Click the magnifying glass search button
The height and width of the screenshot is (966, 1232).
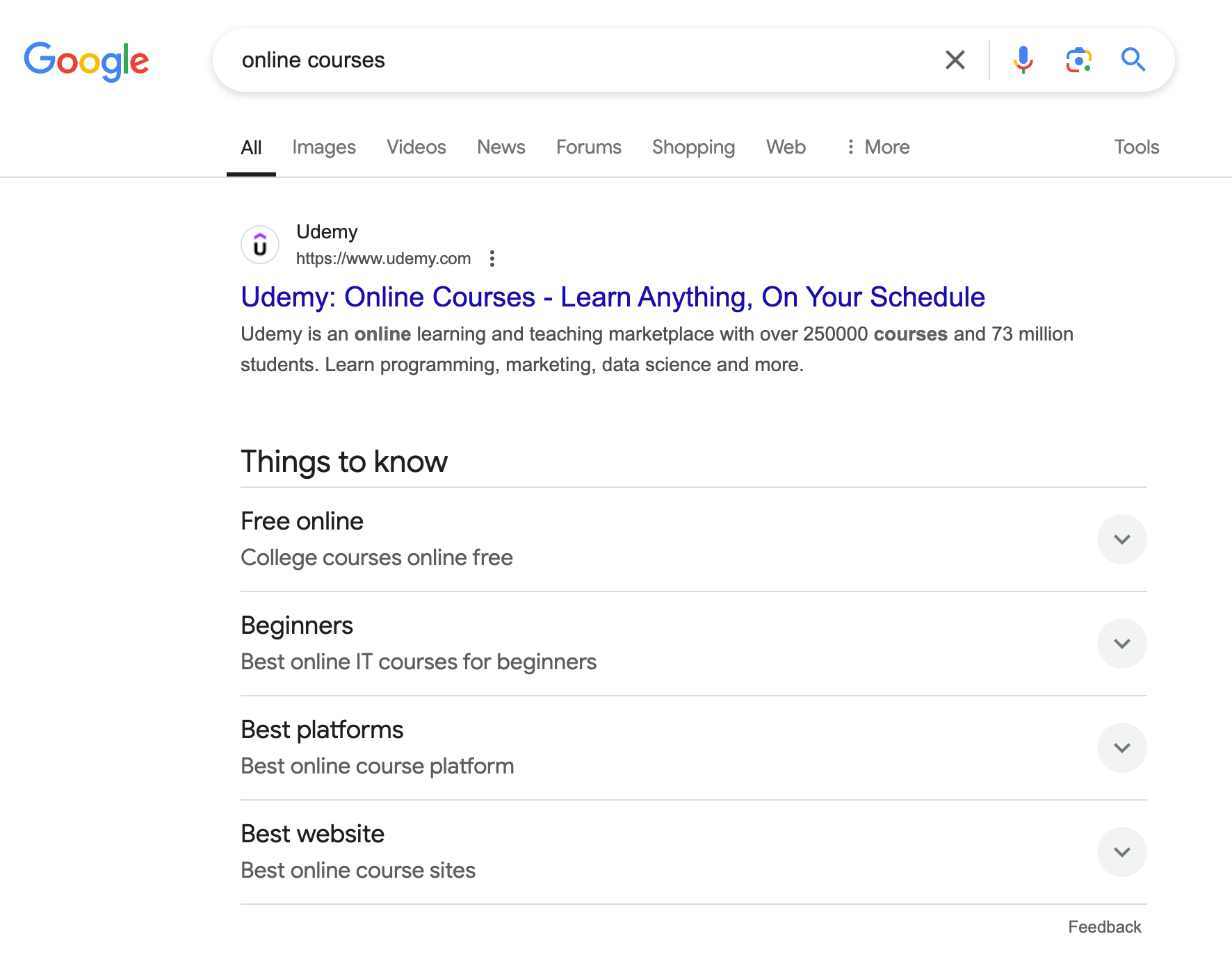[x=1133, y=60]
